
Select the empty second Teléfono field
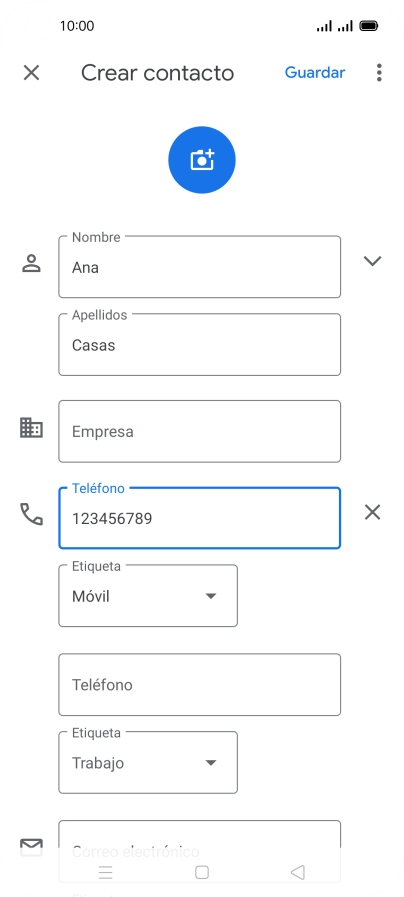[200, 684]
